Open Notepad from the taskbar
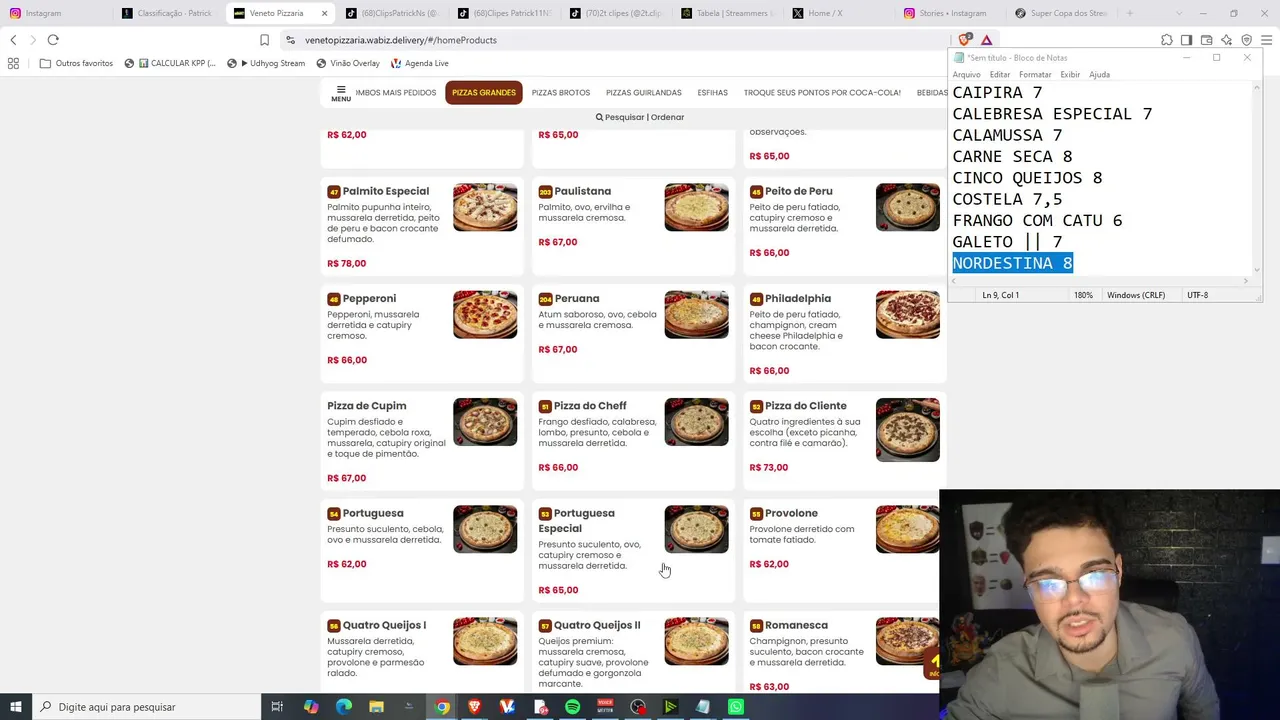Screen dimensions: 1280x720 pyautogui.click(x=703, y=707)
